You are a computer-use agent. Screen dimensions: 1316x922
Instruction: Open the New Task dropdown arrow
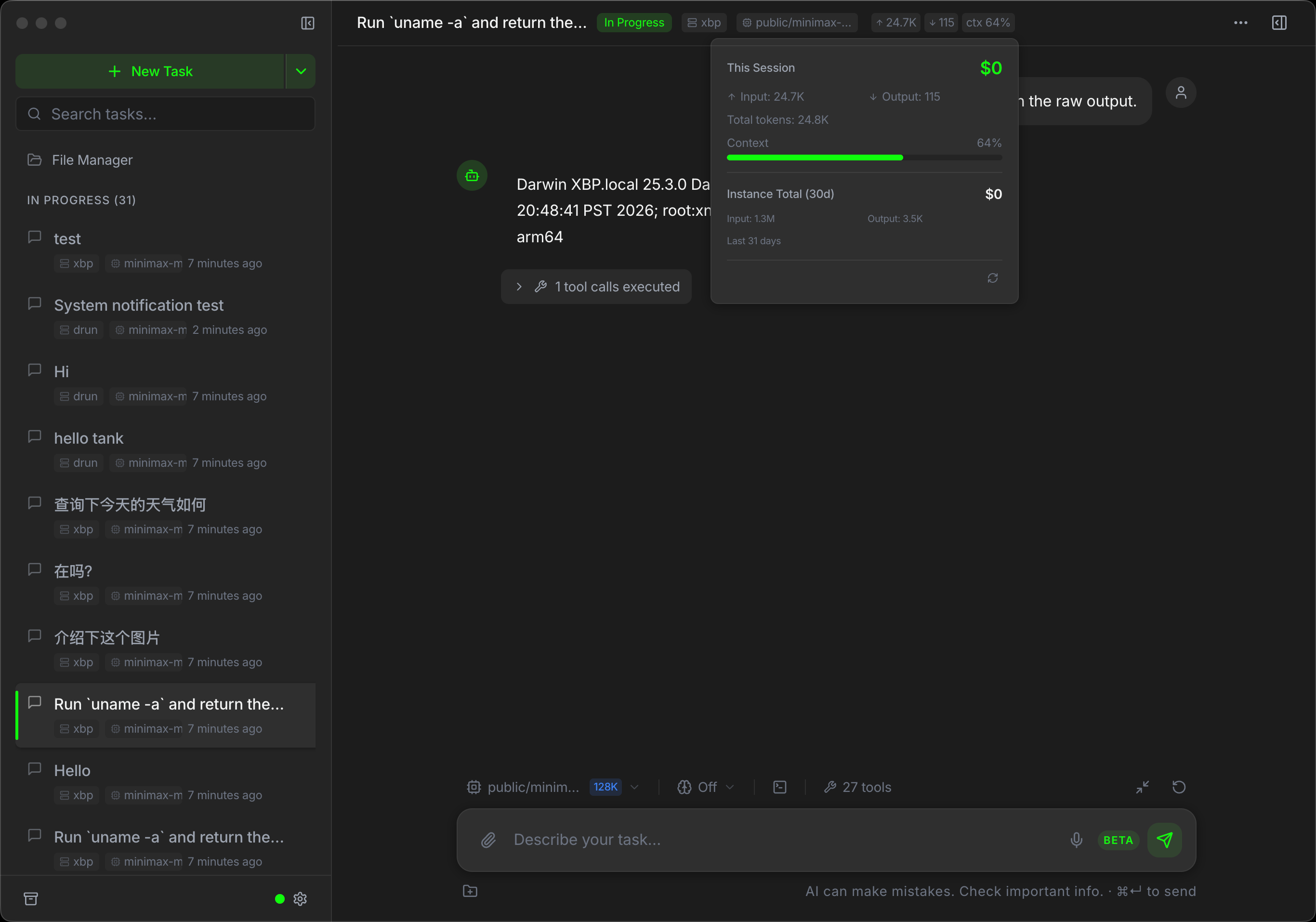point(301,72)
